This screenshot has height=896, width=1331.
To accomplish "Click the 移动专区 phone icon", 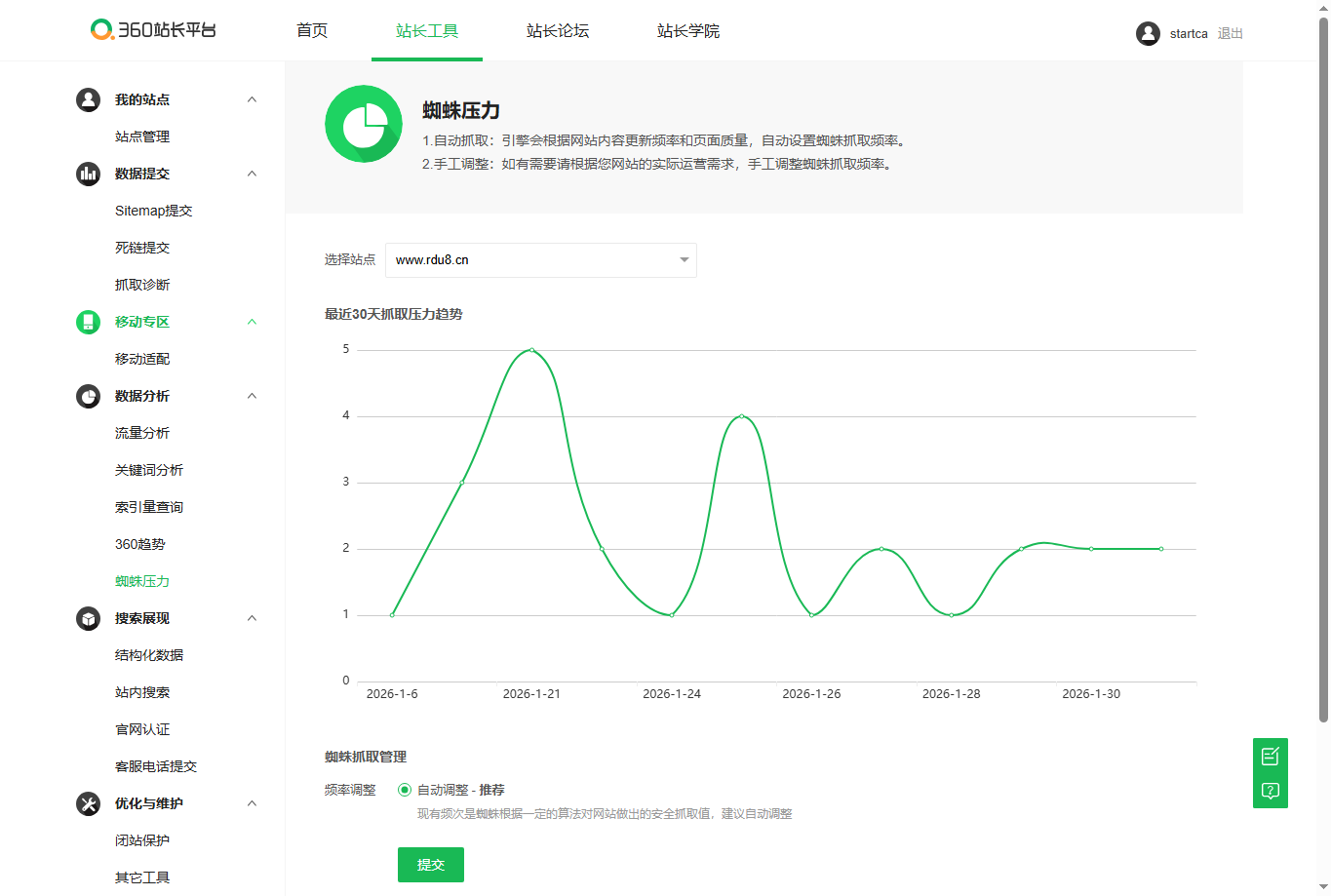I will click(x=89, y=322).
